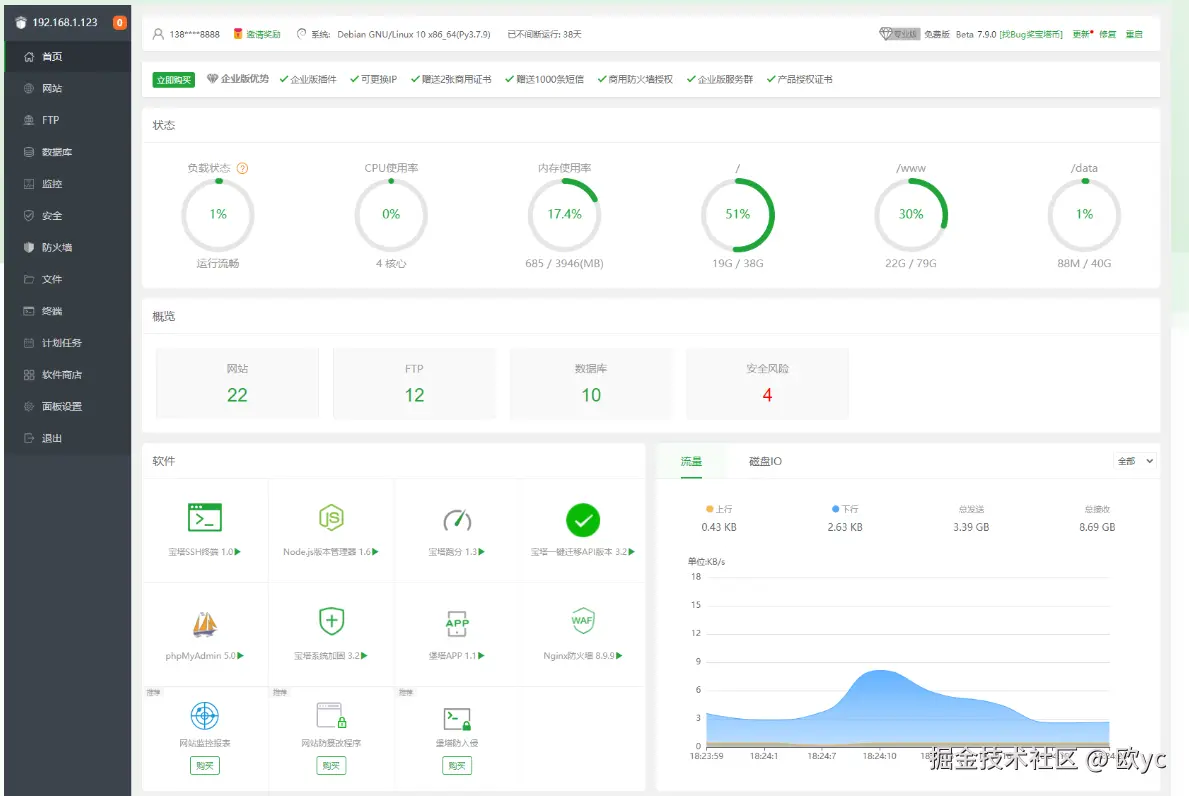Screen dimensions: 1189x796
Task: Open the 宝塔系统加固 shield icon
Action: (331, 621)
